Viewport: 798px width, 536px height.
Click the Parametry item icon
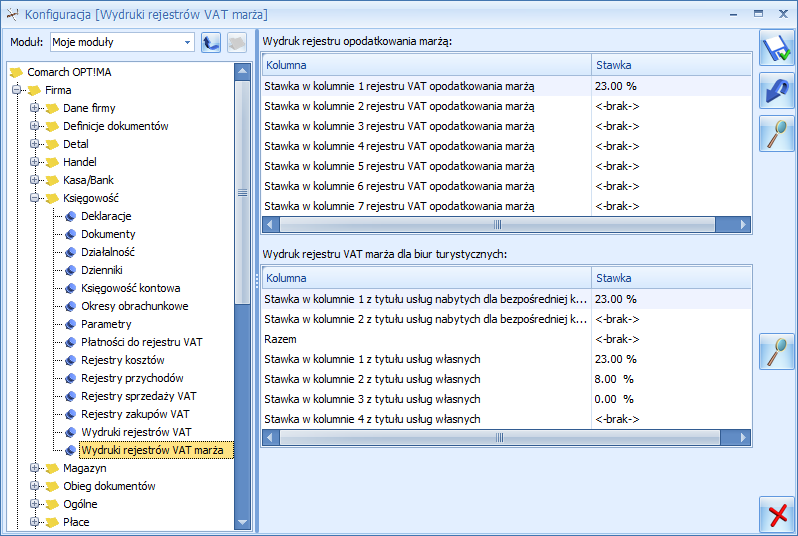coord(71,324)
